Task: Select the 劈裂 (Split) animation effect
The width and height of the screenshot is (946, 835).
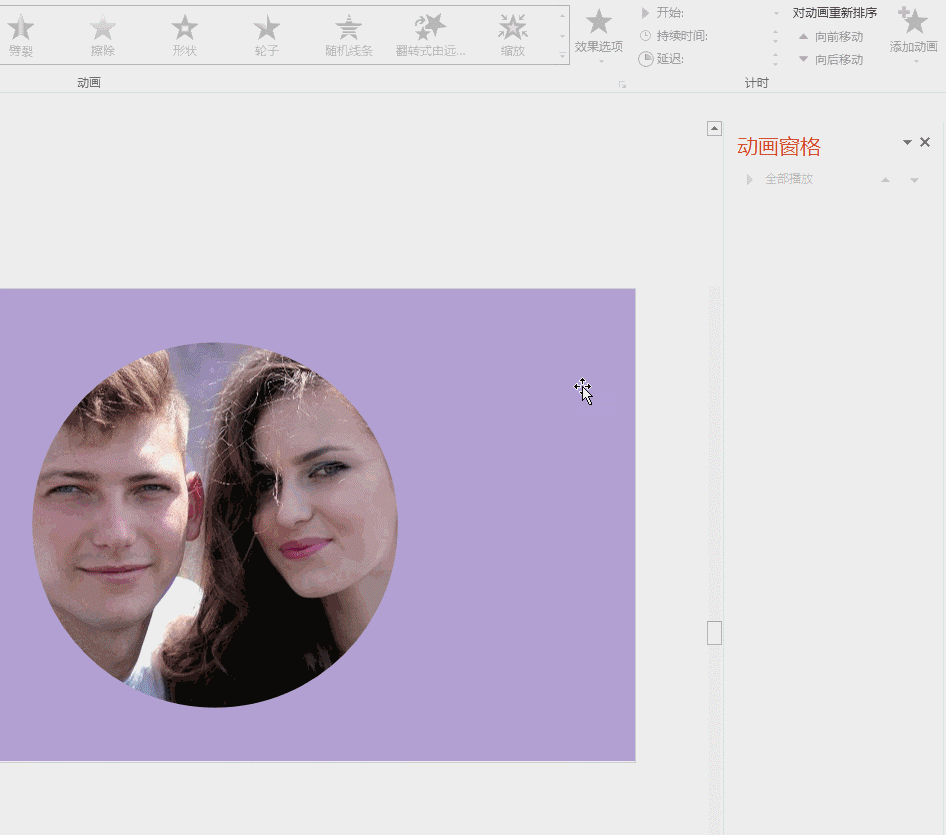Action: (x=21, y=35)
